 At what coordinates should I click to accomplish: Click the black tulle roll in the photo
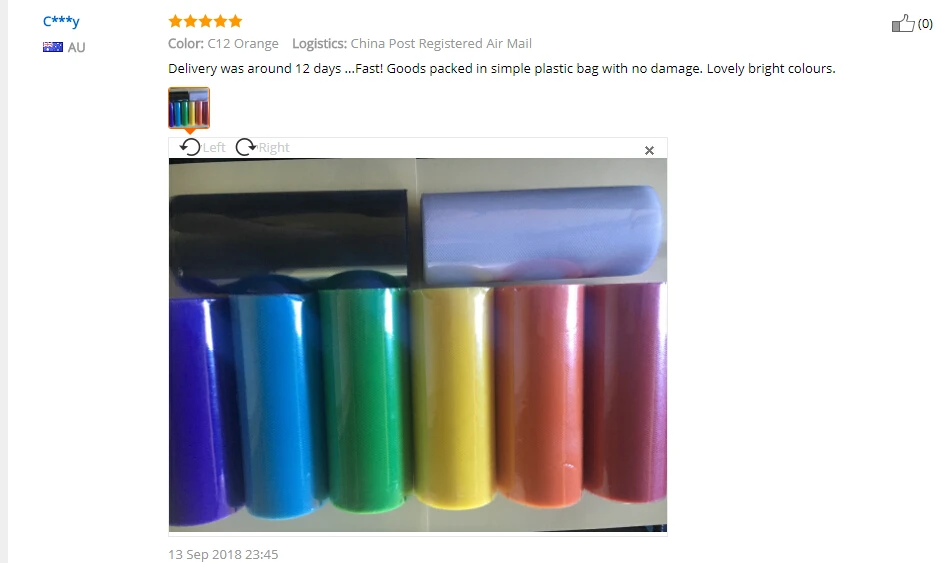point(289,233)
